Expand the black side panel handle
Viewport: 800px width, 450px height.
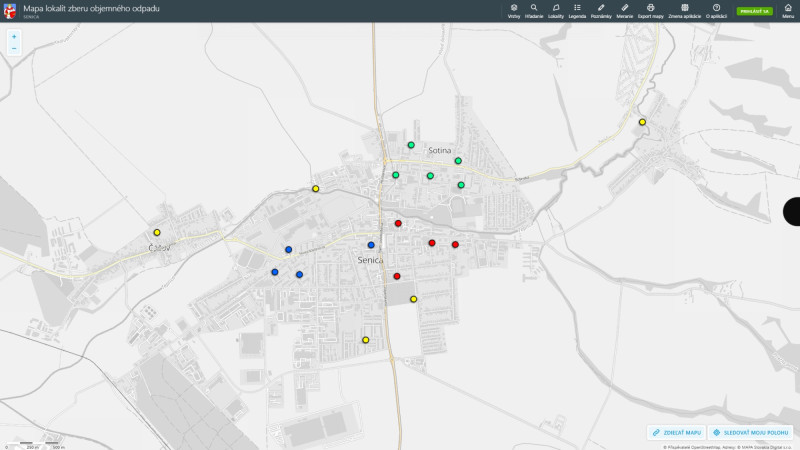(x=791, y=211)
